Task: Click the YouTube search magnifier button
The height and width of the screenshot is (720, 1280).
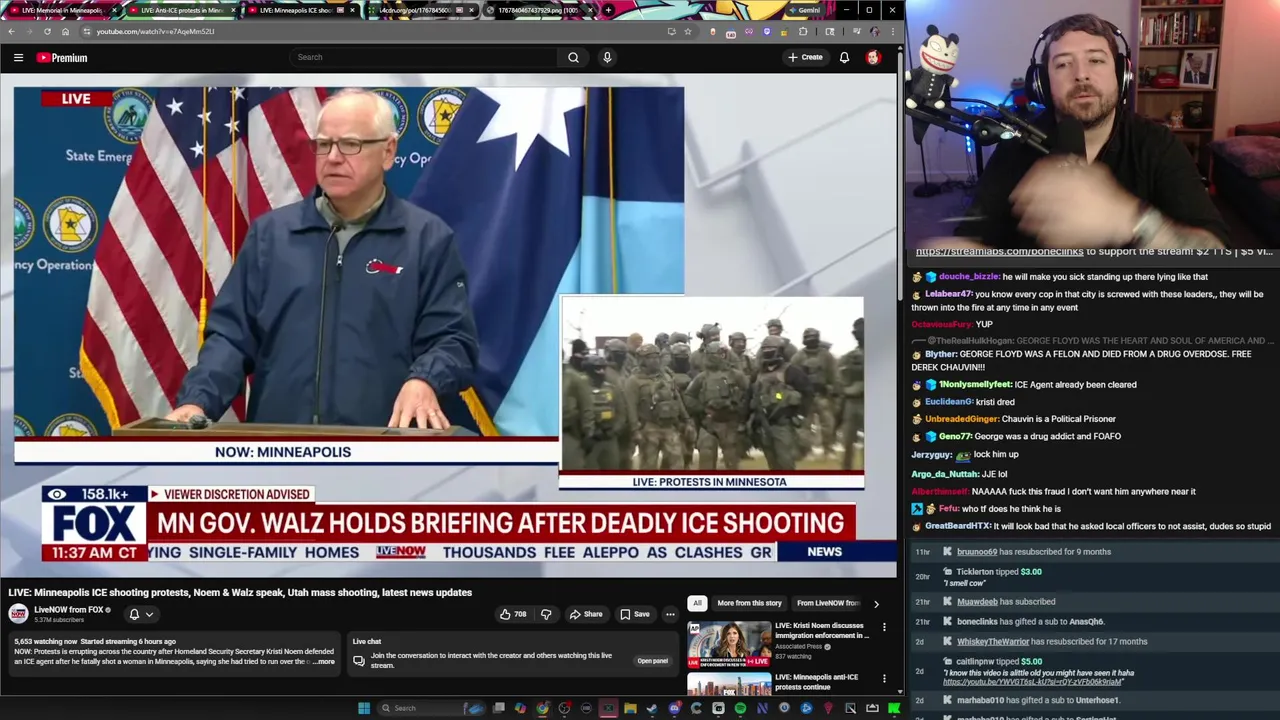Action: (573, 57)
